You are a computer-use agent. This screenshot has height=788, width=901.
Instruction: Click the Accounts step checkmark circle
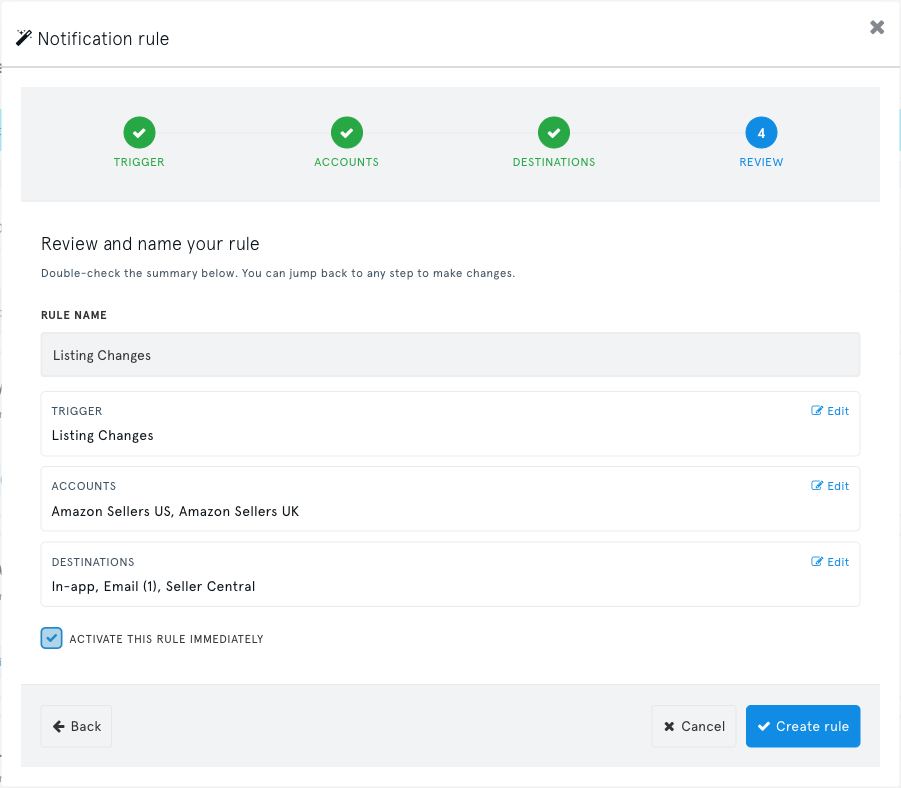tap(346, 133)
